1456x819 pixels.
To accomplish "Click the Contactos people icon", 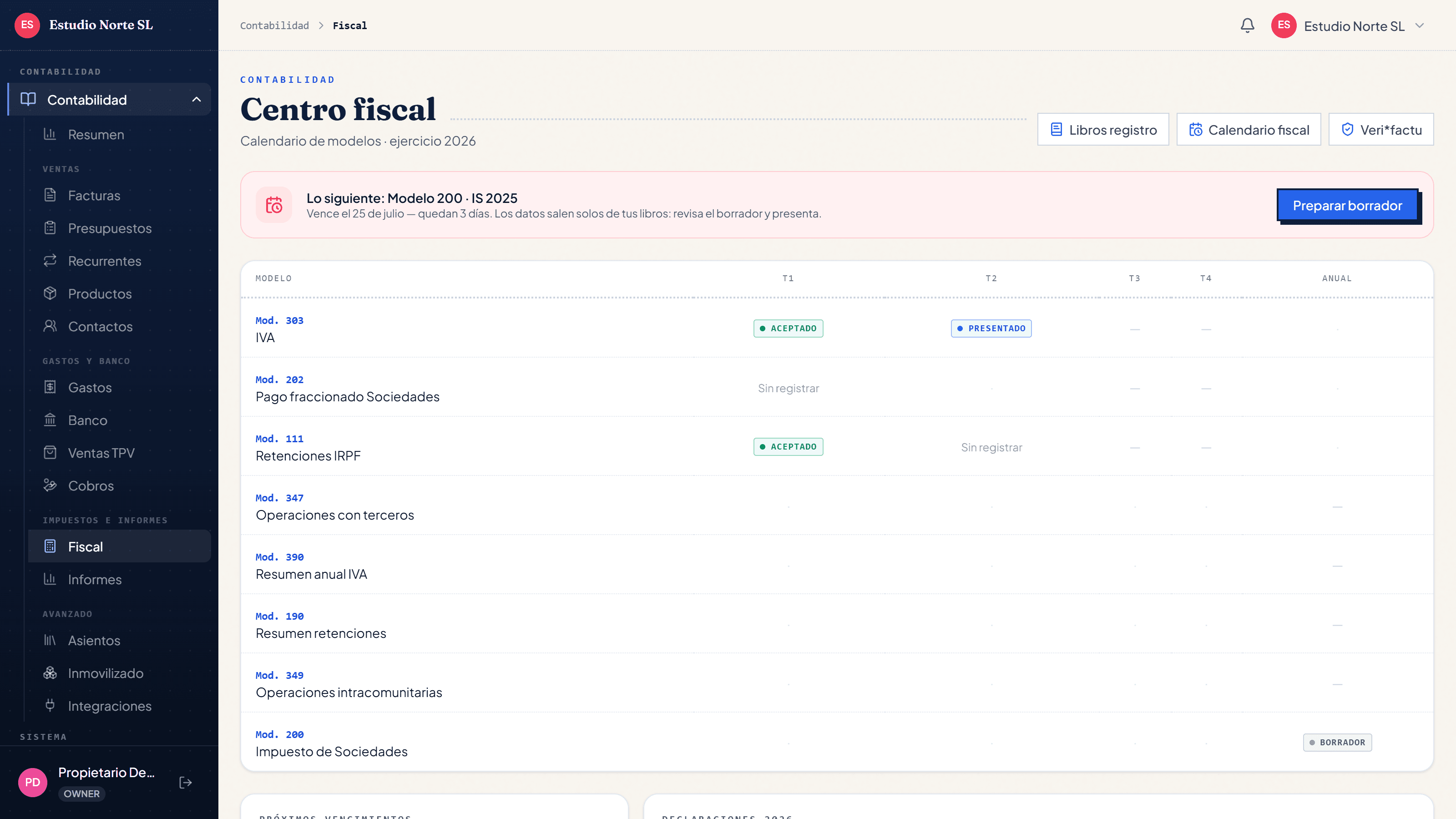I will click(x=50, y=327).
